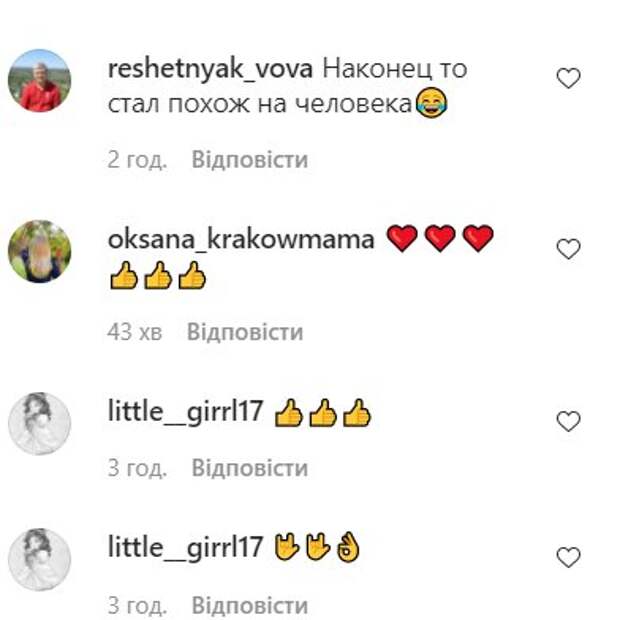Screen dimensions: 620x620
Task: Open reshetnyak_vova's profile picture
Action: (40, 81)
